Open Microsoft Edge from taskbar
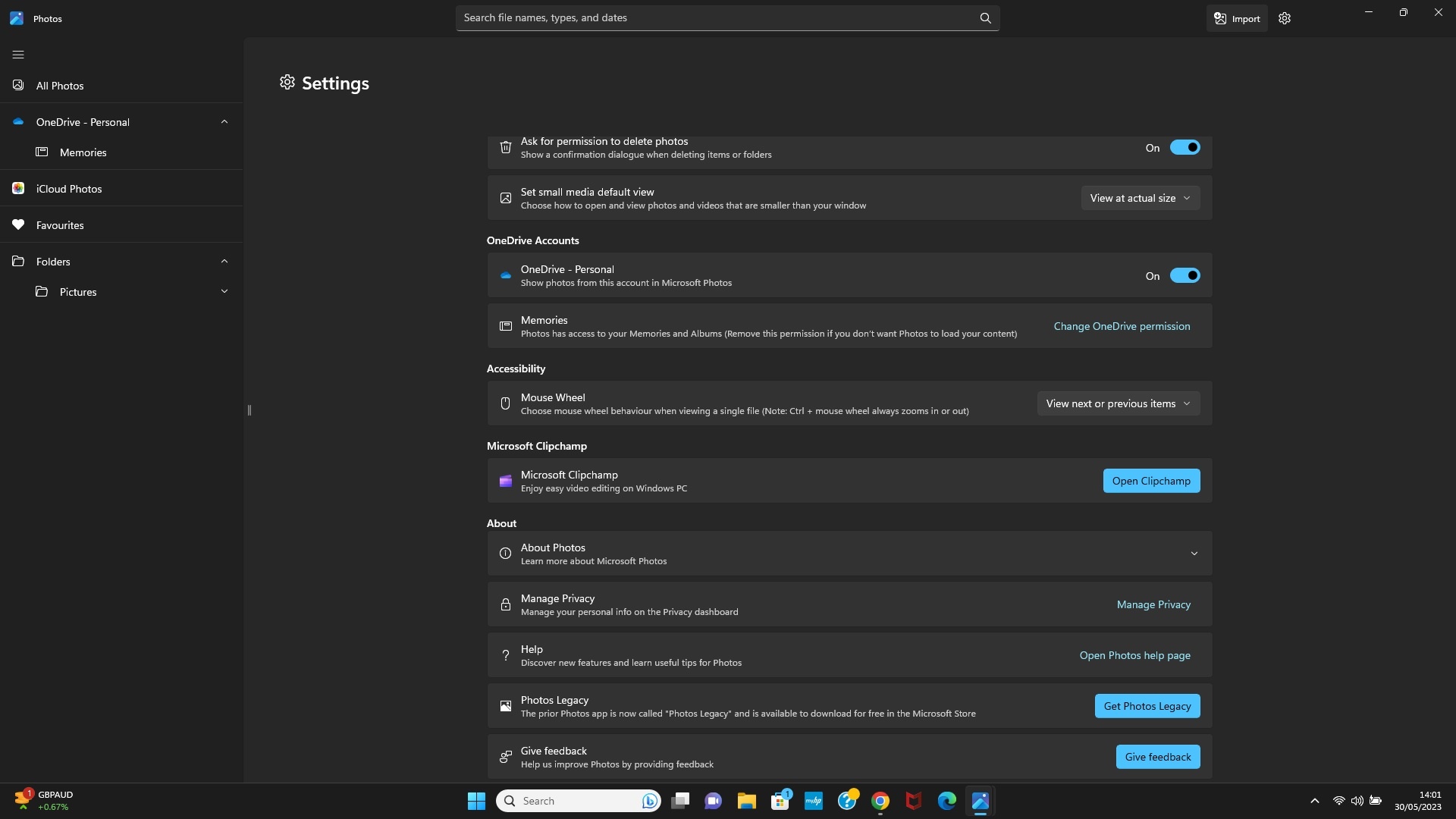1456x819 pixels. [946, 801]
